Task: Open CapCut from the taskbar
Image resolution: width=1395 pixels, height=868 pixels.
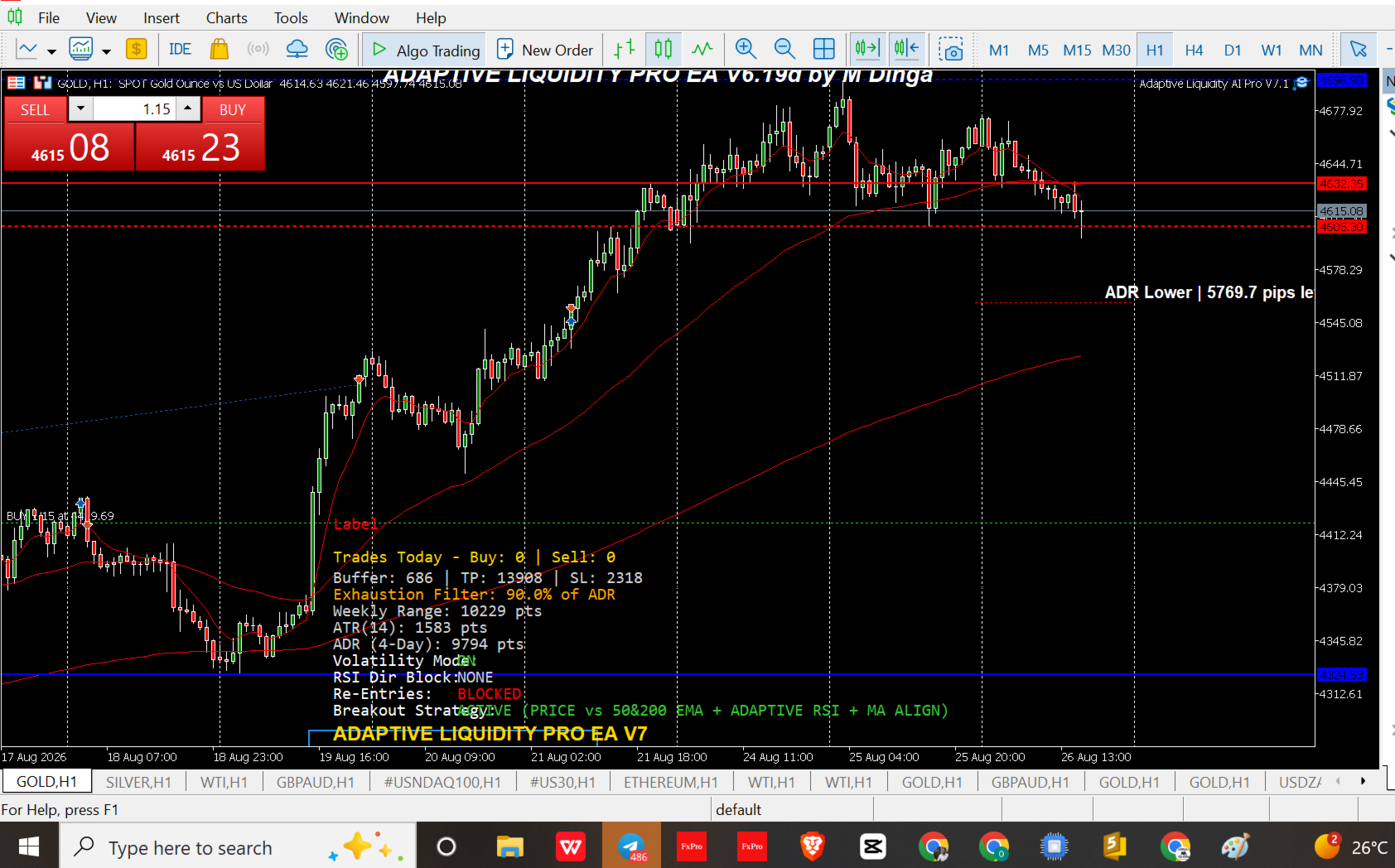Action: [x=873, y=846]
